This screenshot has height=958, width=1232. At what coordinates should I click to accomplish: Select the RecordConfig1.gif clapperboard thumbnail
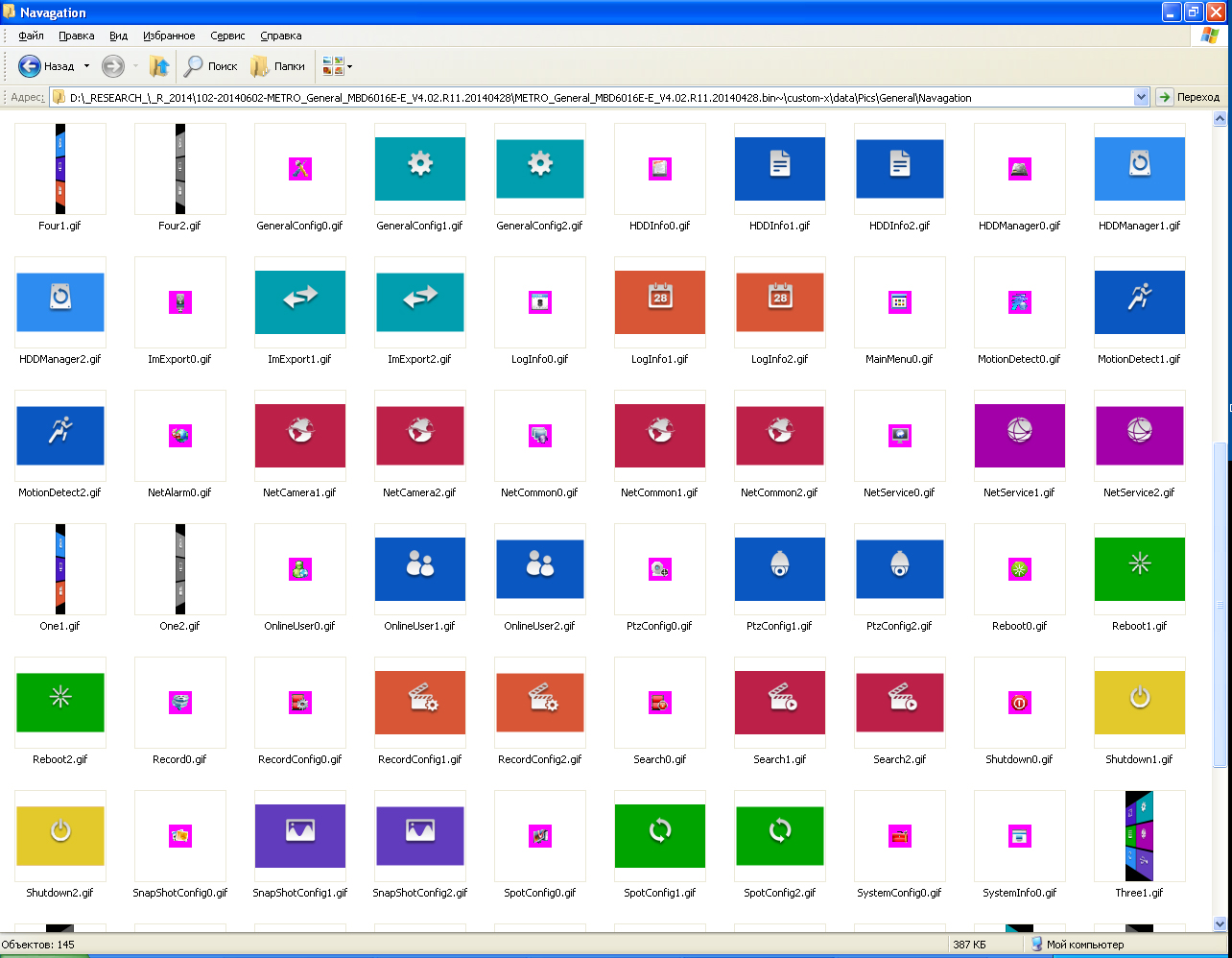[x=419, y=703]
